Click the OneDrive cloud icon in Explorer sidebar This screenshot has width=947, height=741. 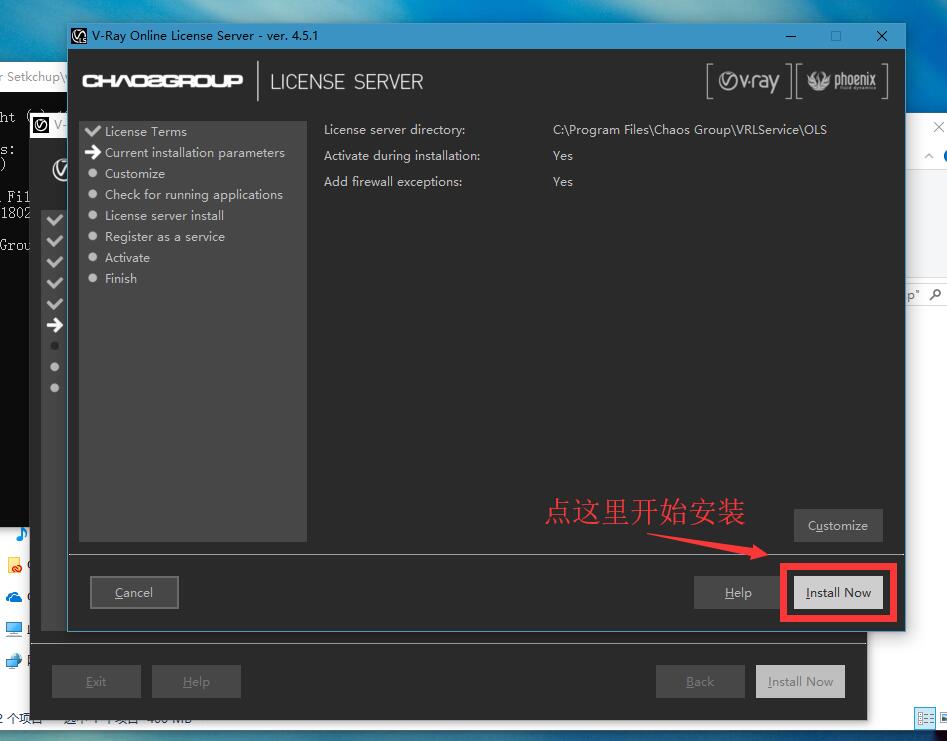click(x=14, y=597)
